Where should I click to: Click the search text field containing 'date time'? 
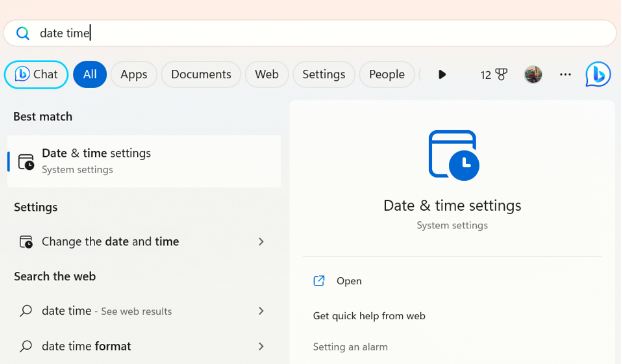tap(310, 33)
